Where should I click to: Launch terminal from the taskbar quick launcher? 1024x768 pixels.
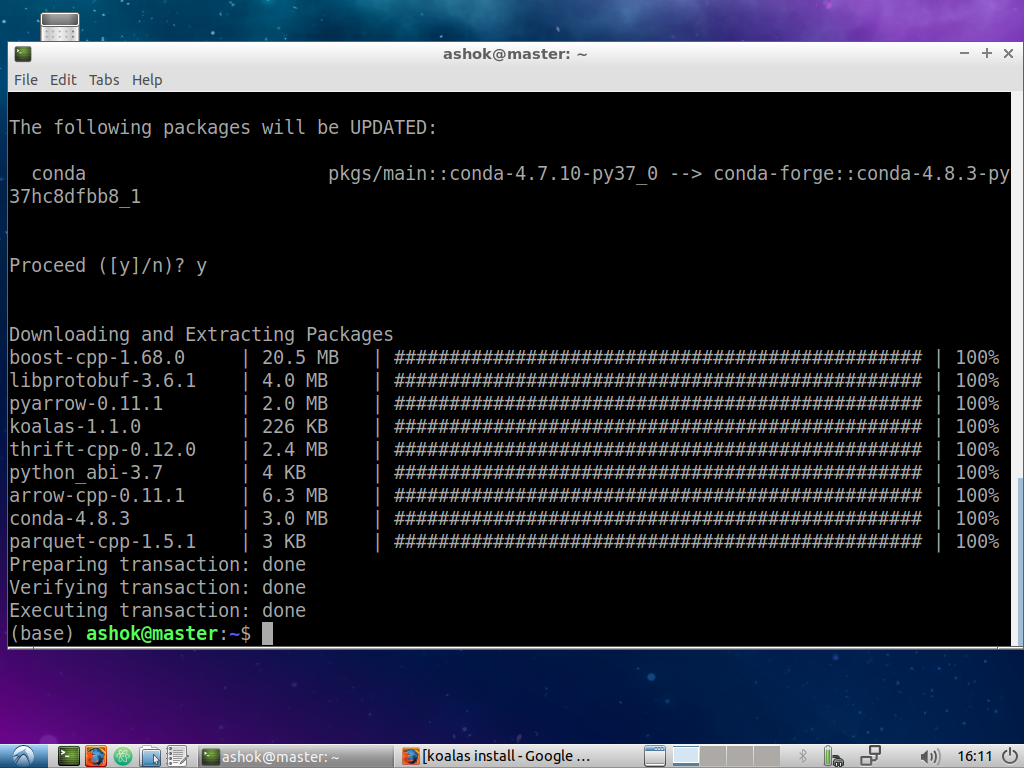[68, 756]
